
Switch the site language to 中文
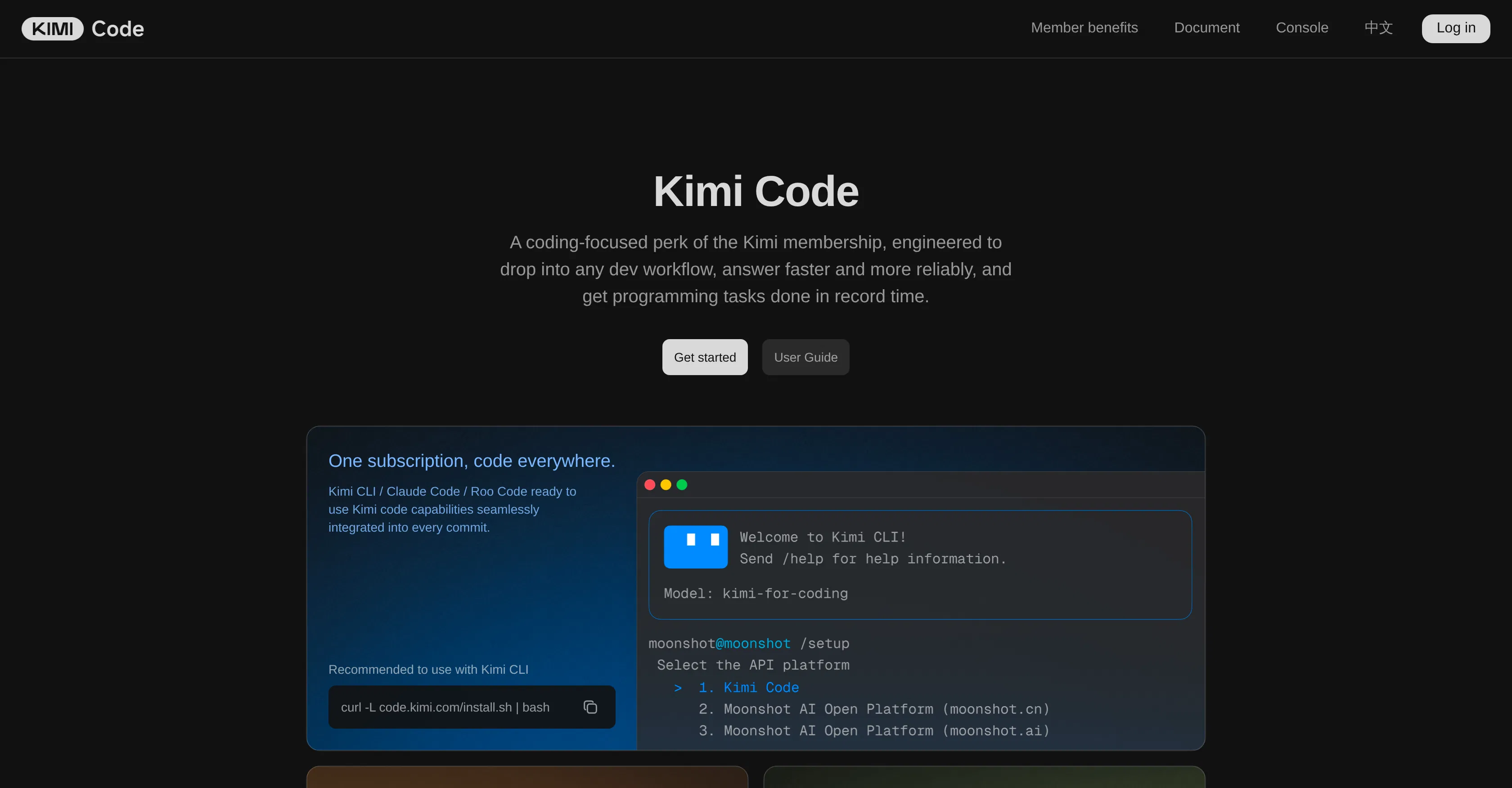coord(1378,27)
